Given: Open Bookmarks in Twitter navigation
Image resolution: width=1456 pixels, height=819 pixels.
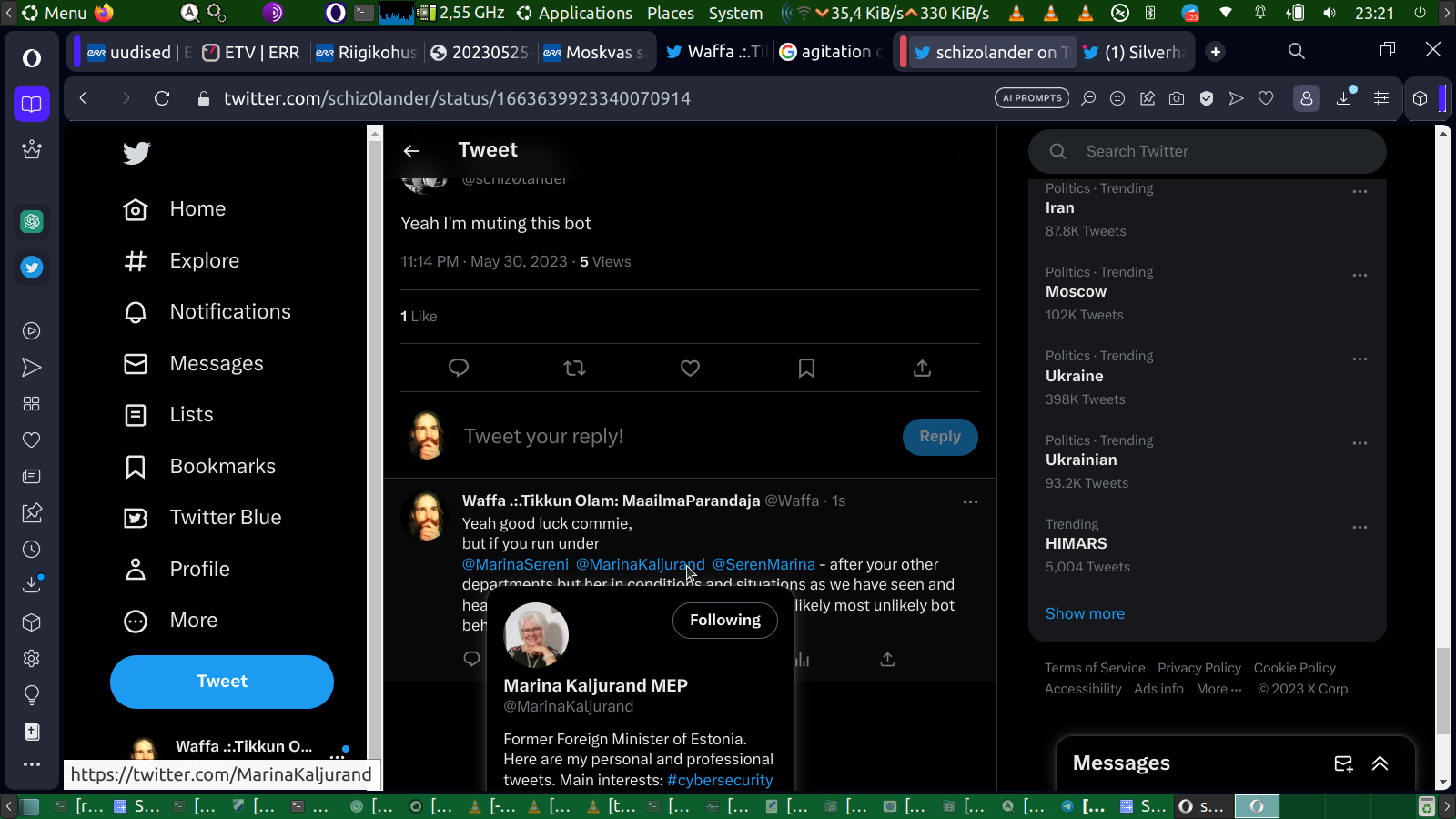Looking at the screenshot, I should click(x=199, y=467).
